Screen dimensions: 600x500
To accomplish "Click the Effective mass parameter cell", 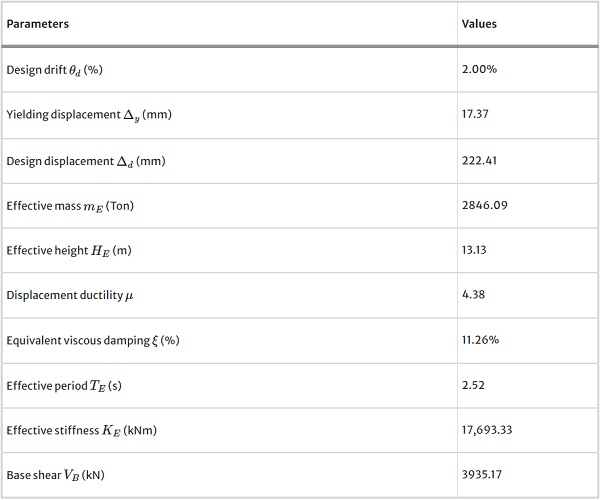I will (70, 206).
